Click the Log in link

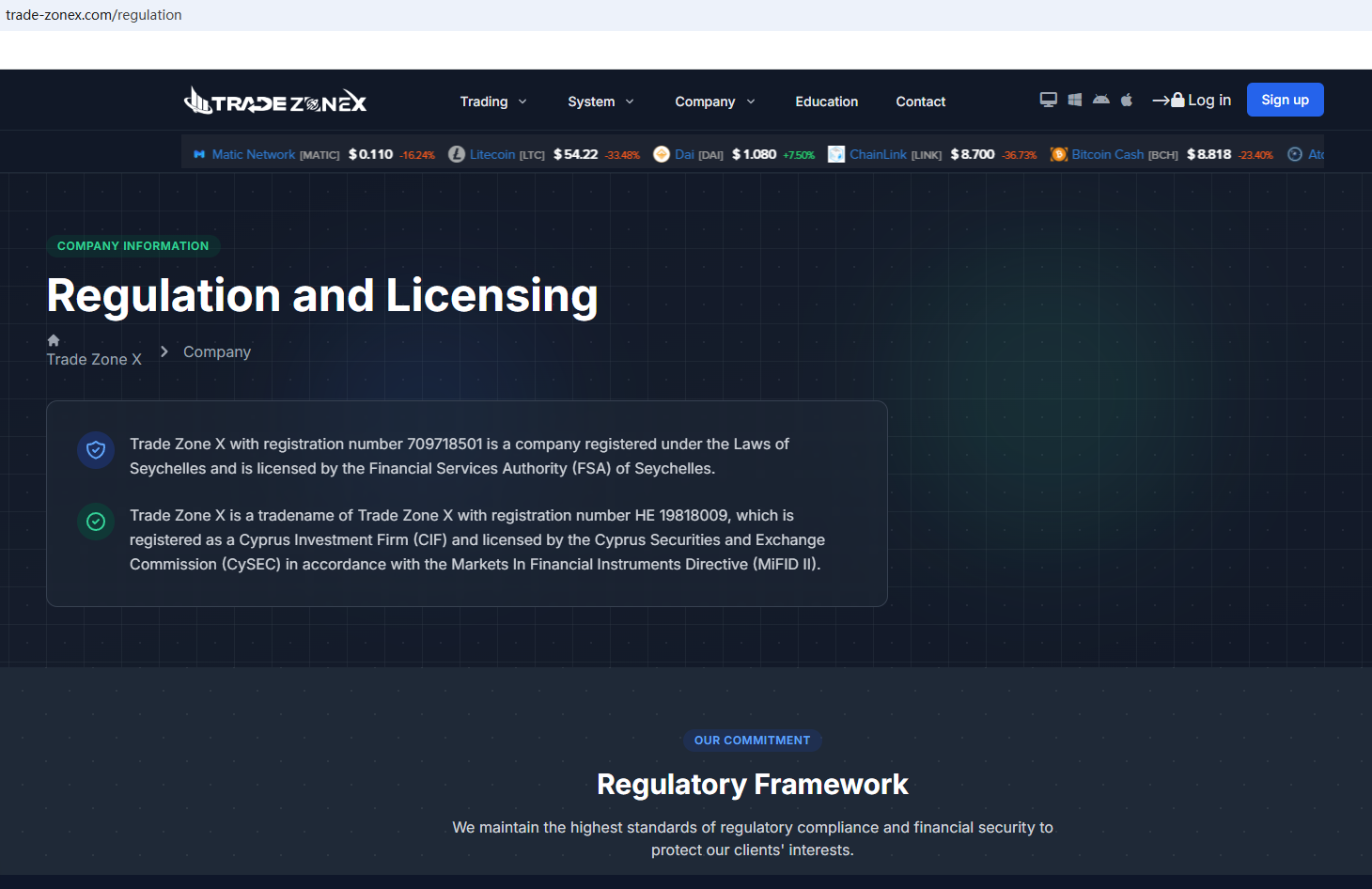click(x=1193, y=100)
